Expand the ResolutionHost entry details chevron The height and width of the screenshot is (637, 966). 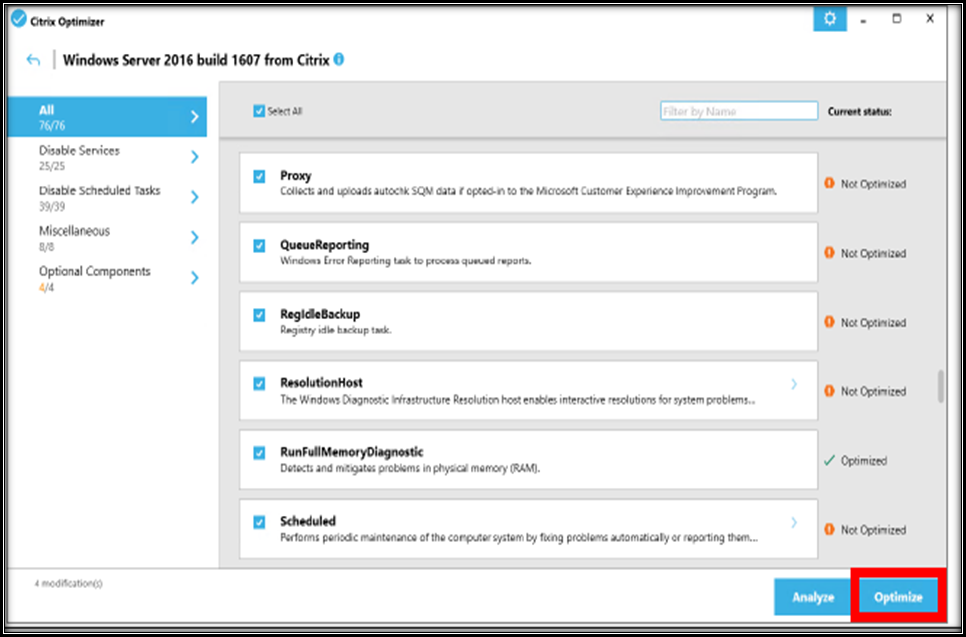coord(794,384)
